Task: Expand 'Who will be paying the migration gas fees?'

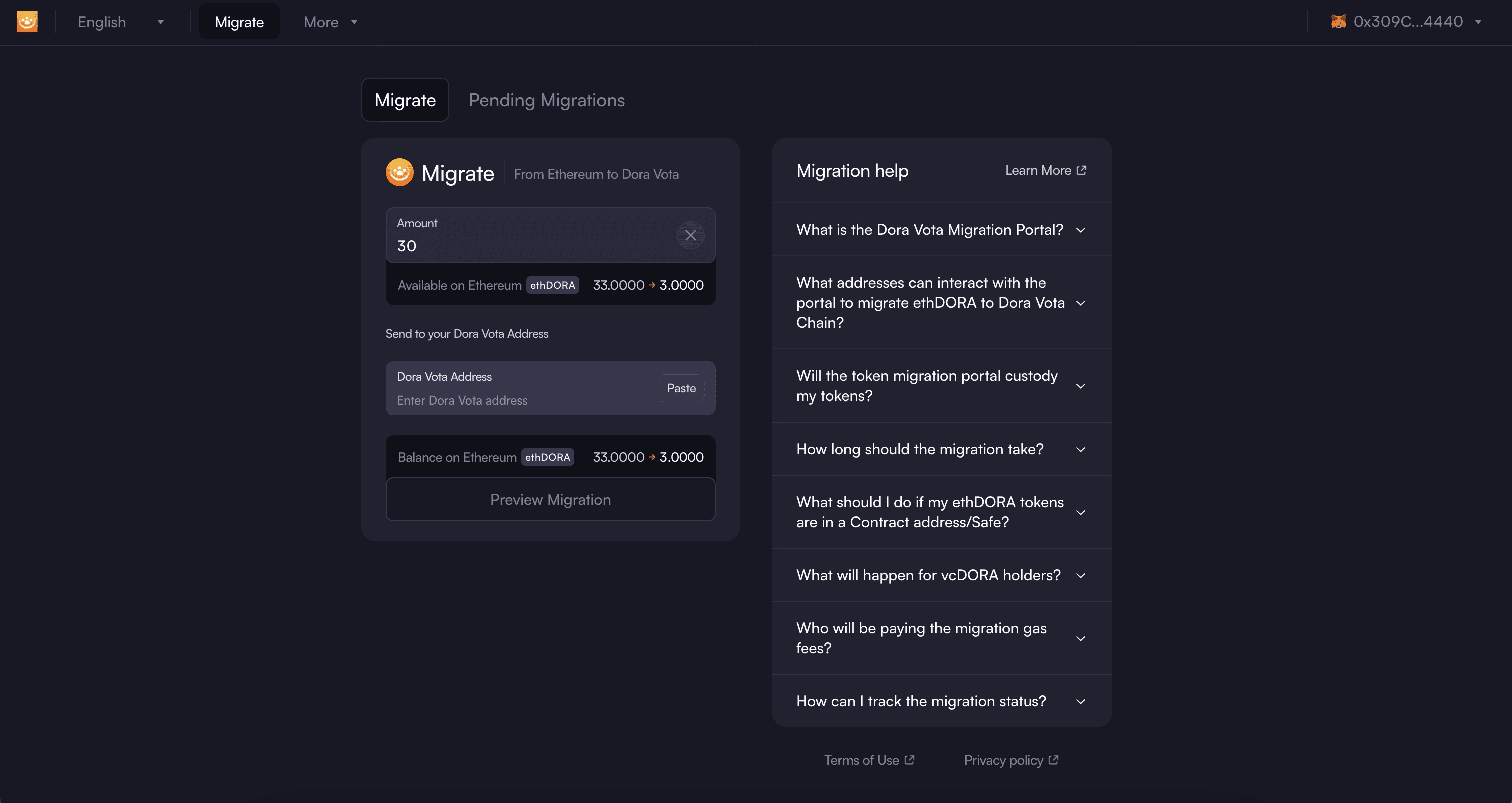Action: point(941,638)
